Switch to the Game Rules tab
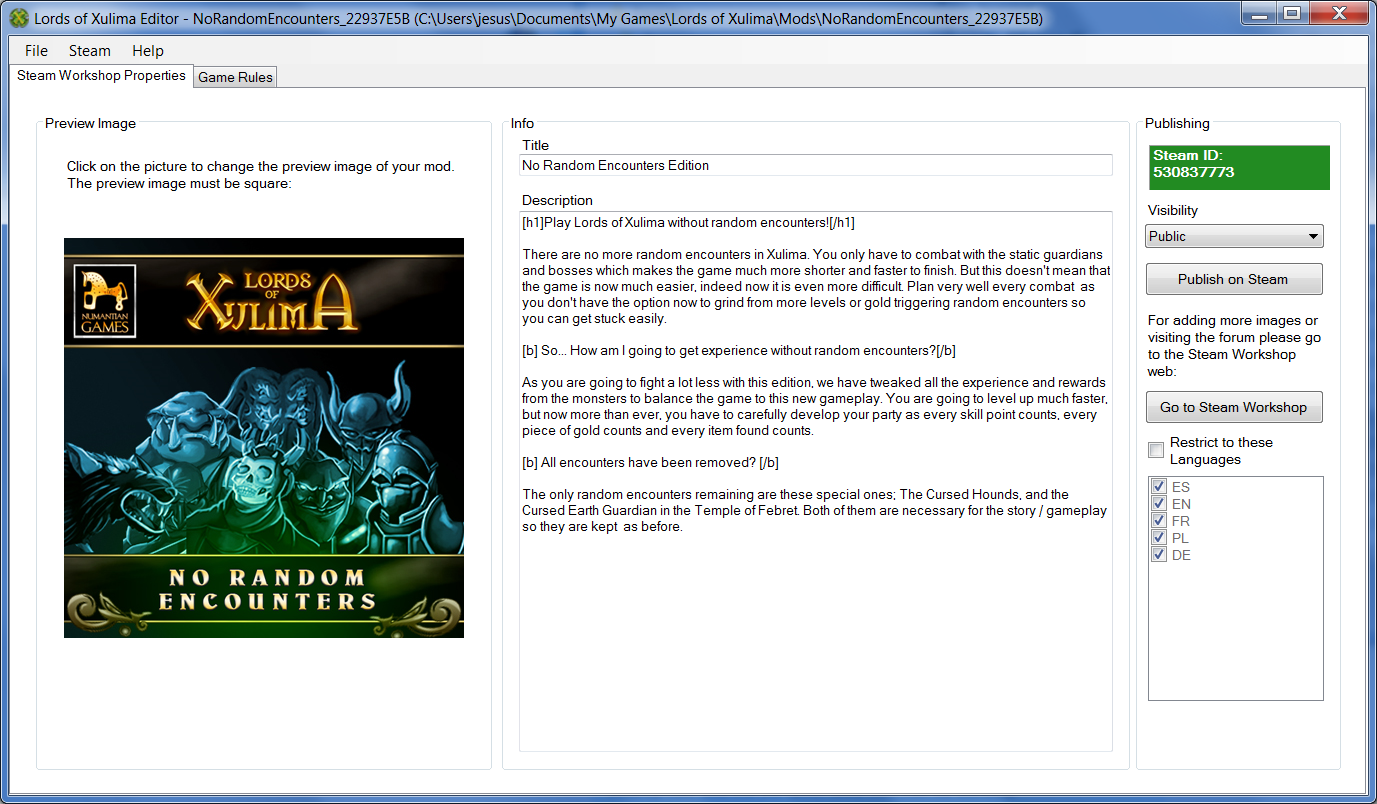 (x=235, y=77)
